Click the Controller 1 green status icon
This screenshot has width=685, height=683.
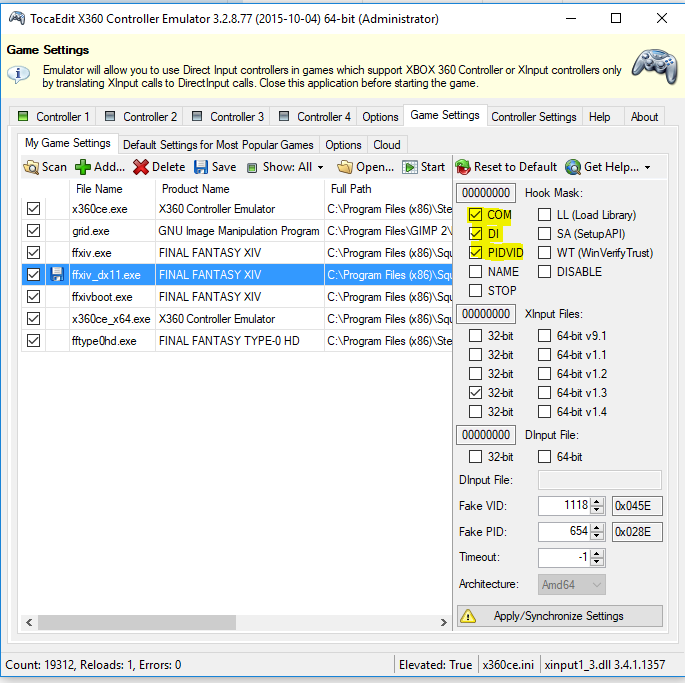tap(23, 116)
